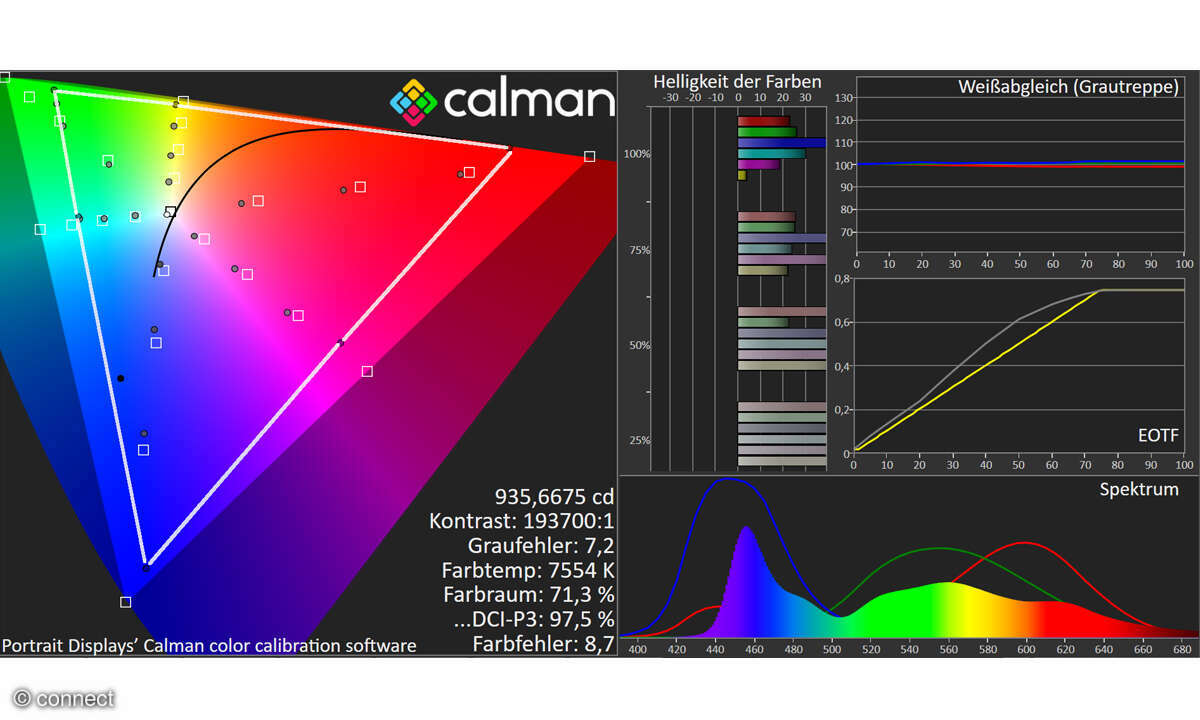This screenshot has width=1200, height=720.
Task: Click the Helligkeit der Farben chart title
Action: click(x=737, y=82)
